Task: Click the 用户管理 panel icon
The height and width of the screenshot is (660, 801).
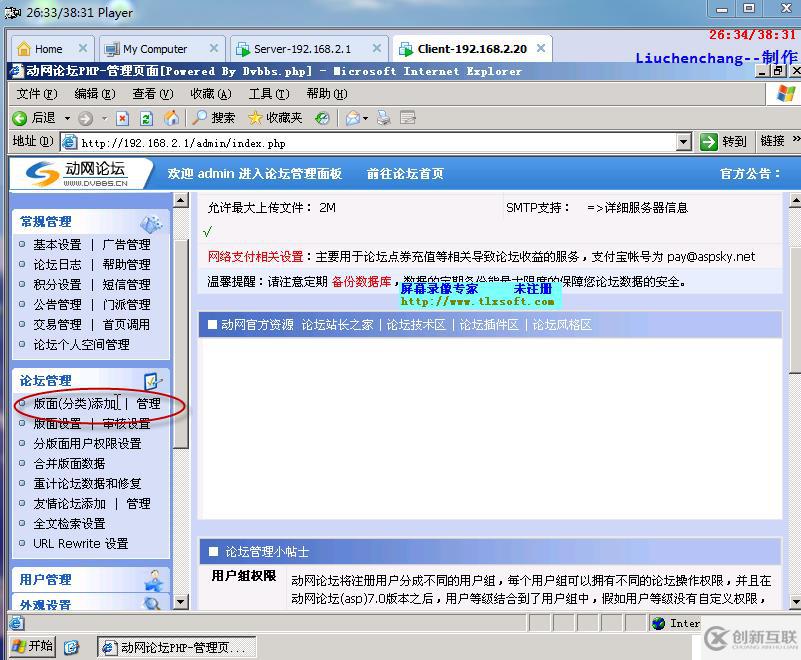Action: [153, 580]
